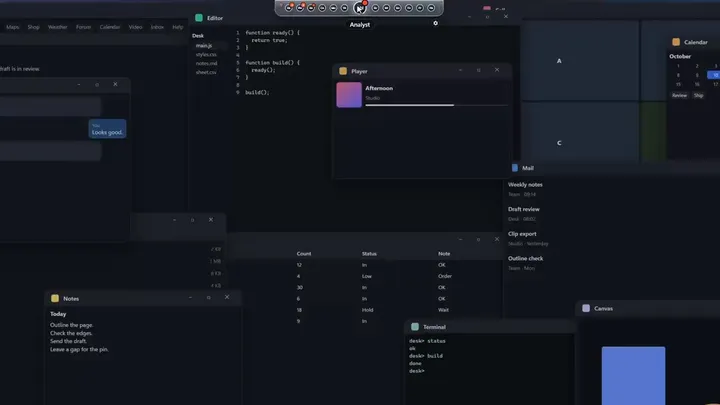
Task: Click the Canvas window's purple app icon
Action: click(x=586, y=309)
